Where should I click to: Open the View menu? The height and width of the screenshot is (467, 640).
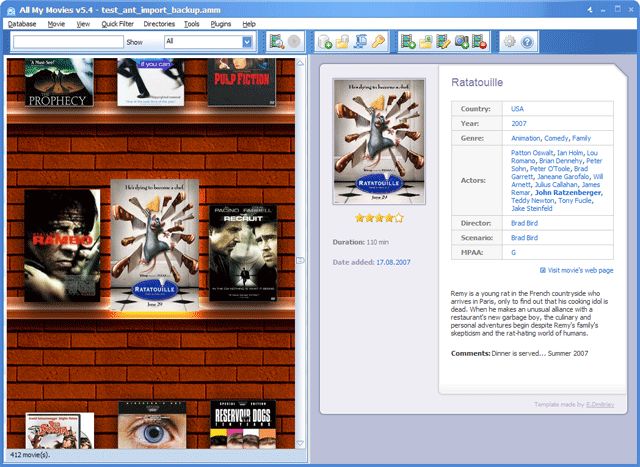point(83,24)
